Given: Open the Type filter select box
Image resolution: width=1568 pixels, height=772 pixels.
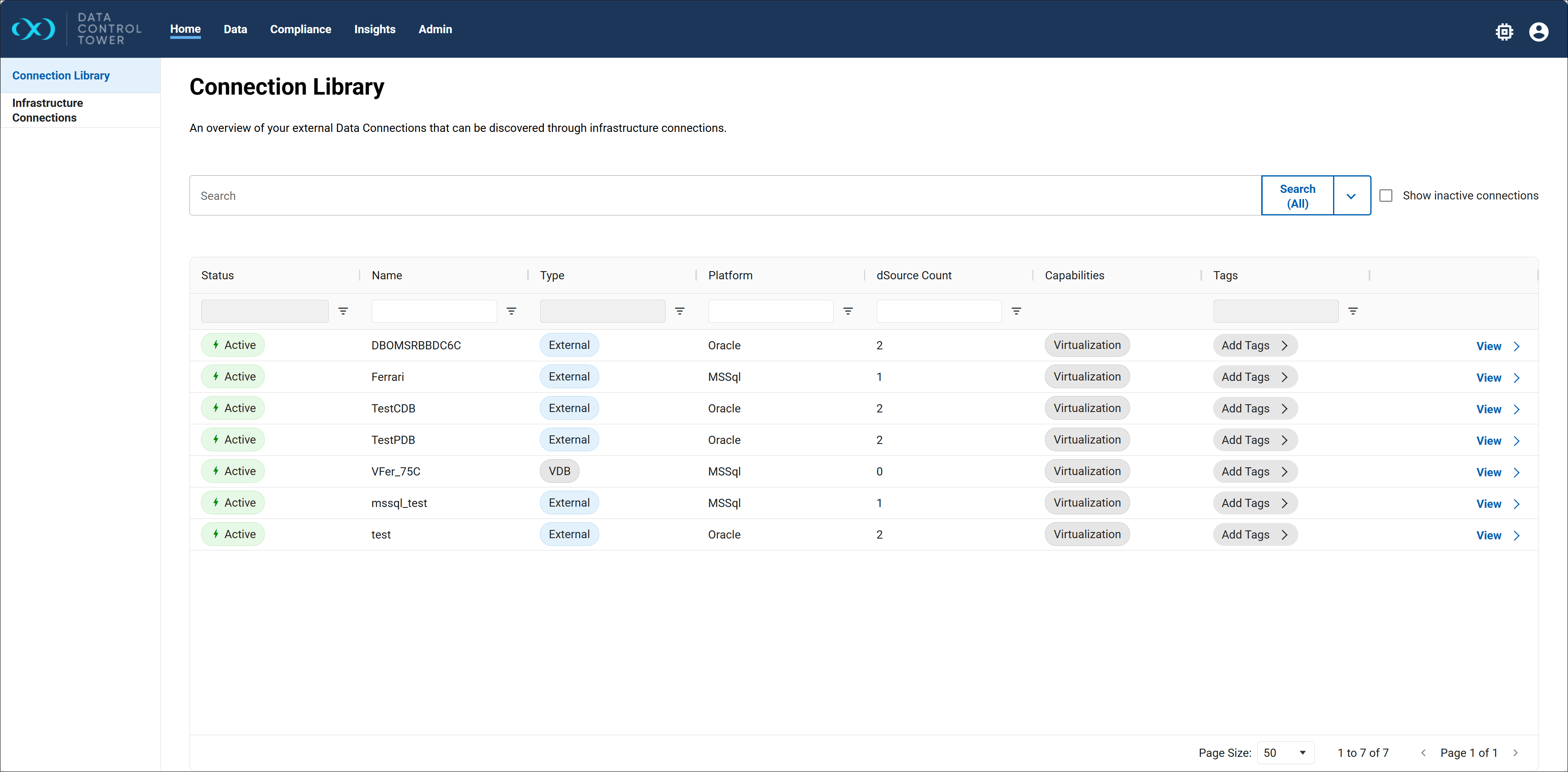Looking at the screenshot, I should click(x=602, y=311).
